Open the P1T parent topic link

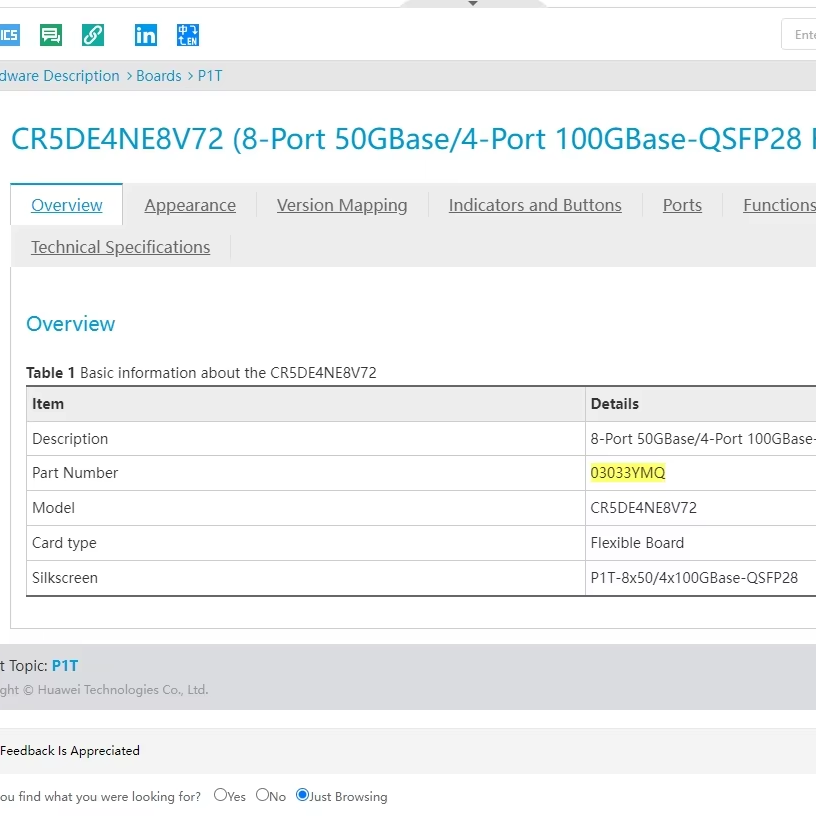coord(65,665)
